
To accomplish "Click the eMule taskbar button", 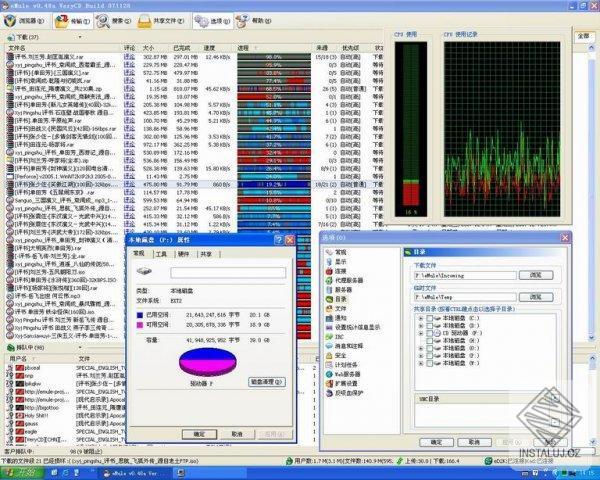I will (135, 473).
